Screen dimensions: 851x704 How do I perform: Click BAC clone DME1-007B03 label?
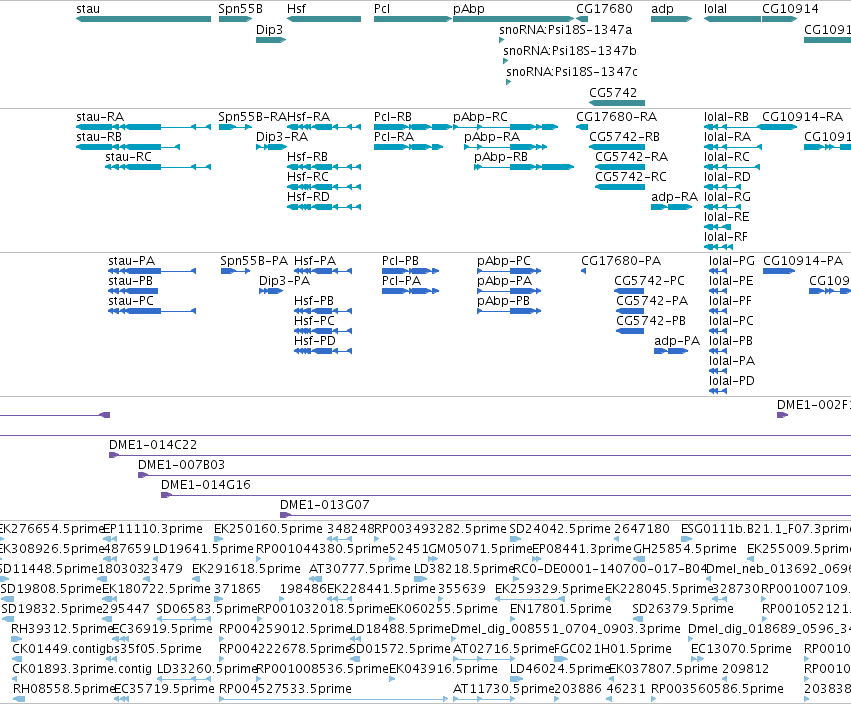coord(181,465)
